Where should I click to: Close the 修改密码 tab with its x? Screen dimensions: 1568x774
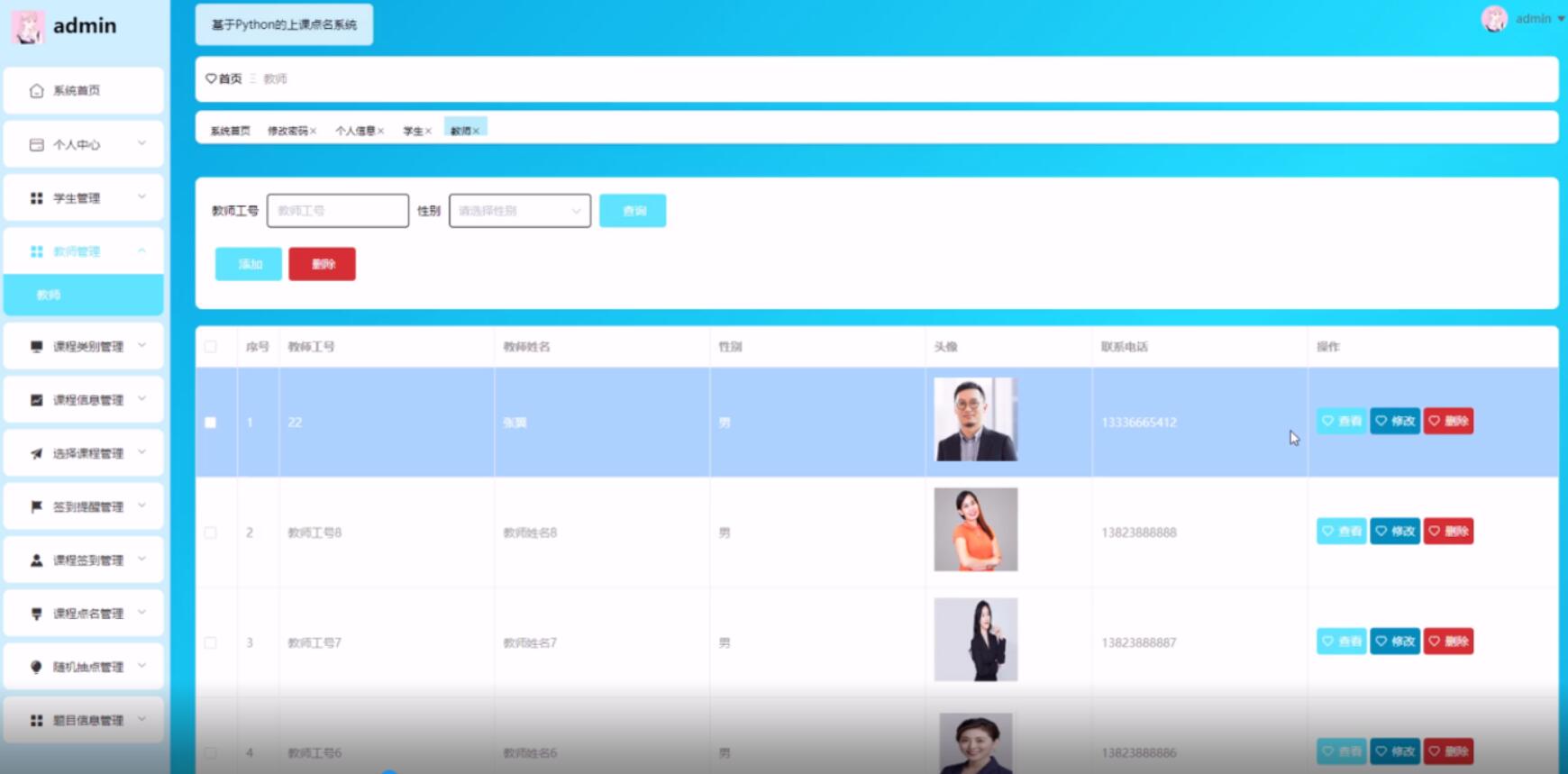314,132
